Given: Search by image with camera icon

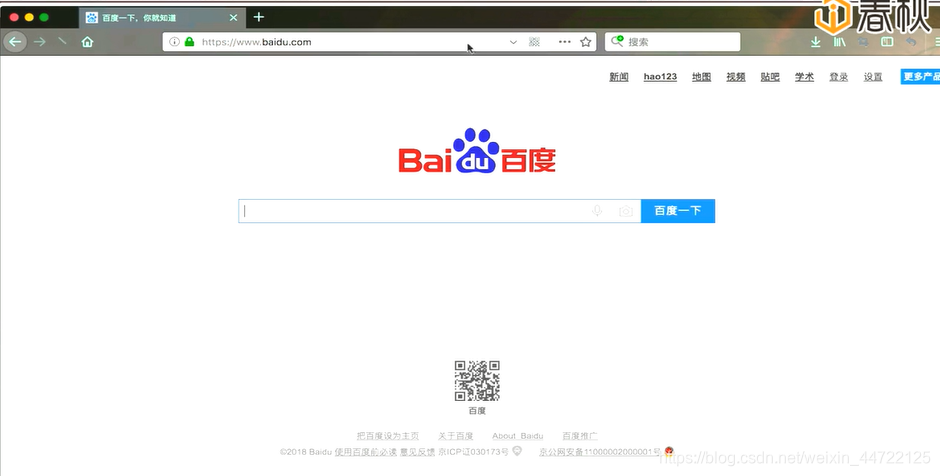Looking at the screenshot, I should pyautogui.click(x=626, y=212).
